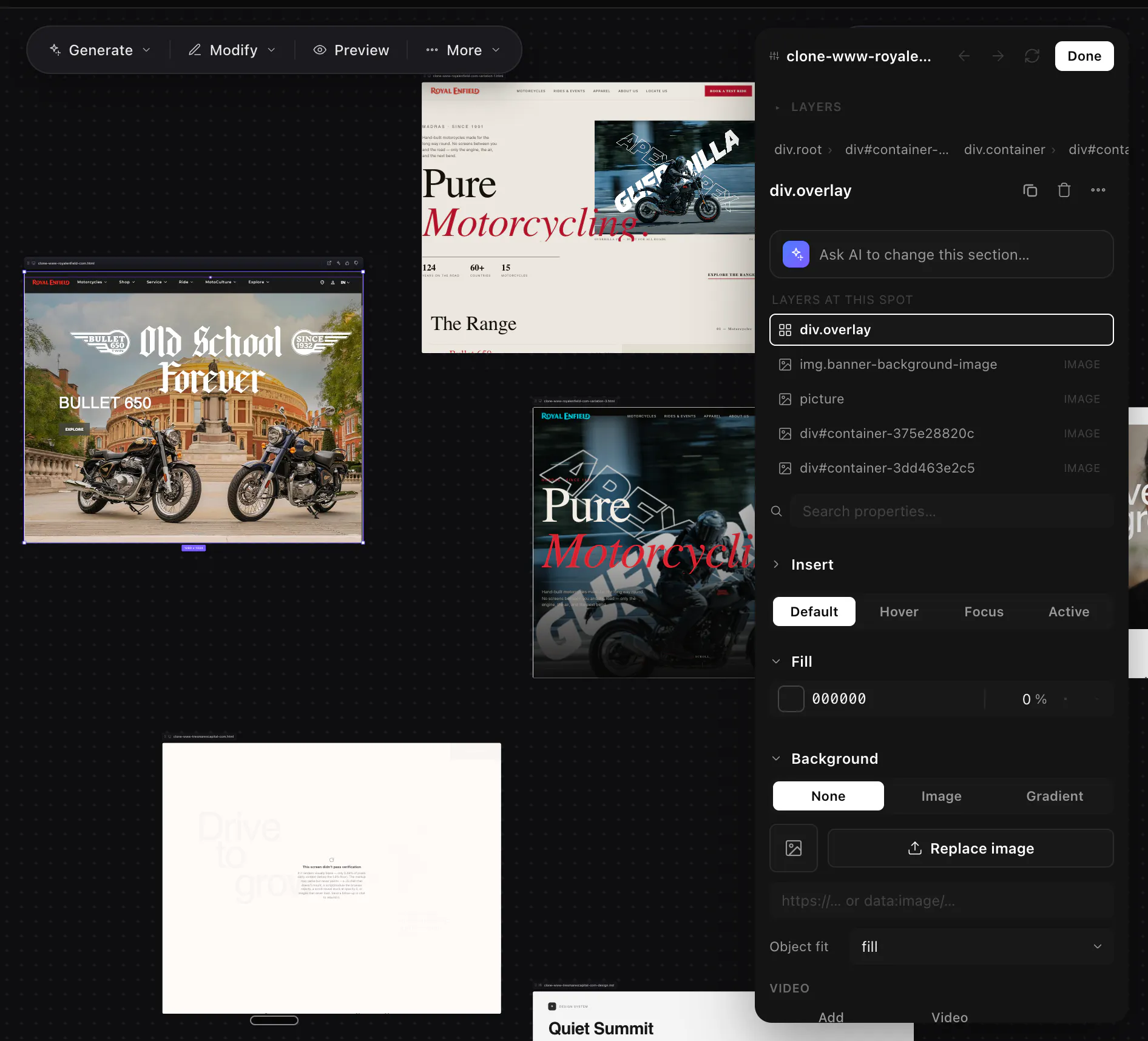This screenshot has width=1148, height=1041.
Task: Select the Active state tab
Action: [1069, 612]
